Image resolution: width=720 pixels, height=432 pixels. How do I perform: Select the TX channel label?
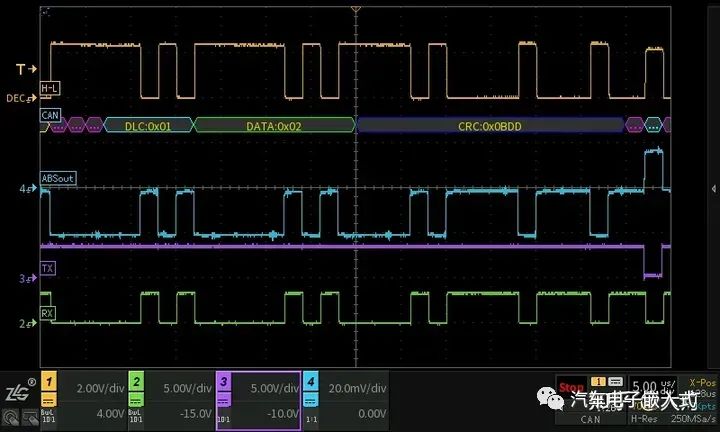[x=48, y=269]
